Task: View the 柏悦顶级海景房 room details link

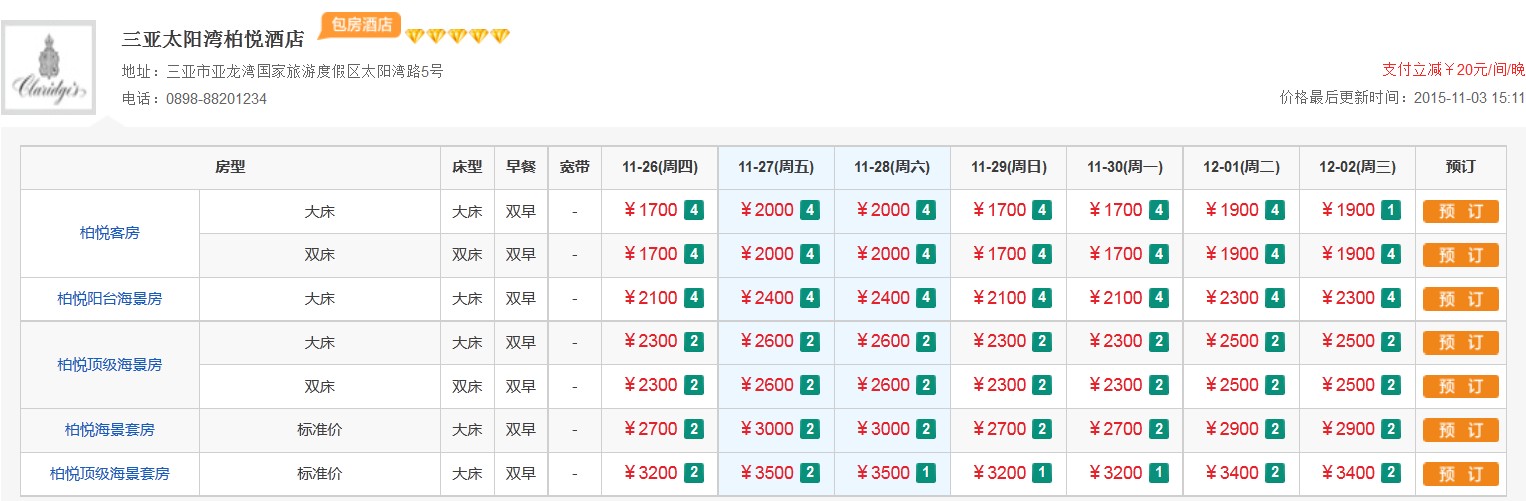Action: pos(110,365)
